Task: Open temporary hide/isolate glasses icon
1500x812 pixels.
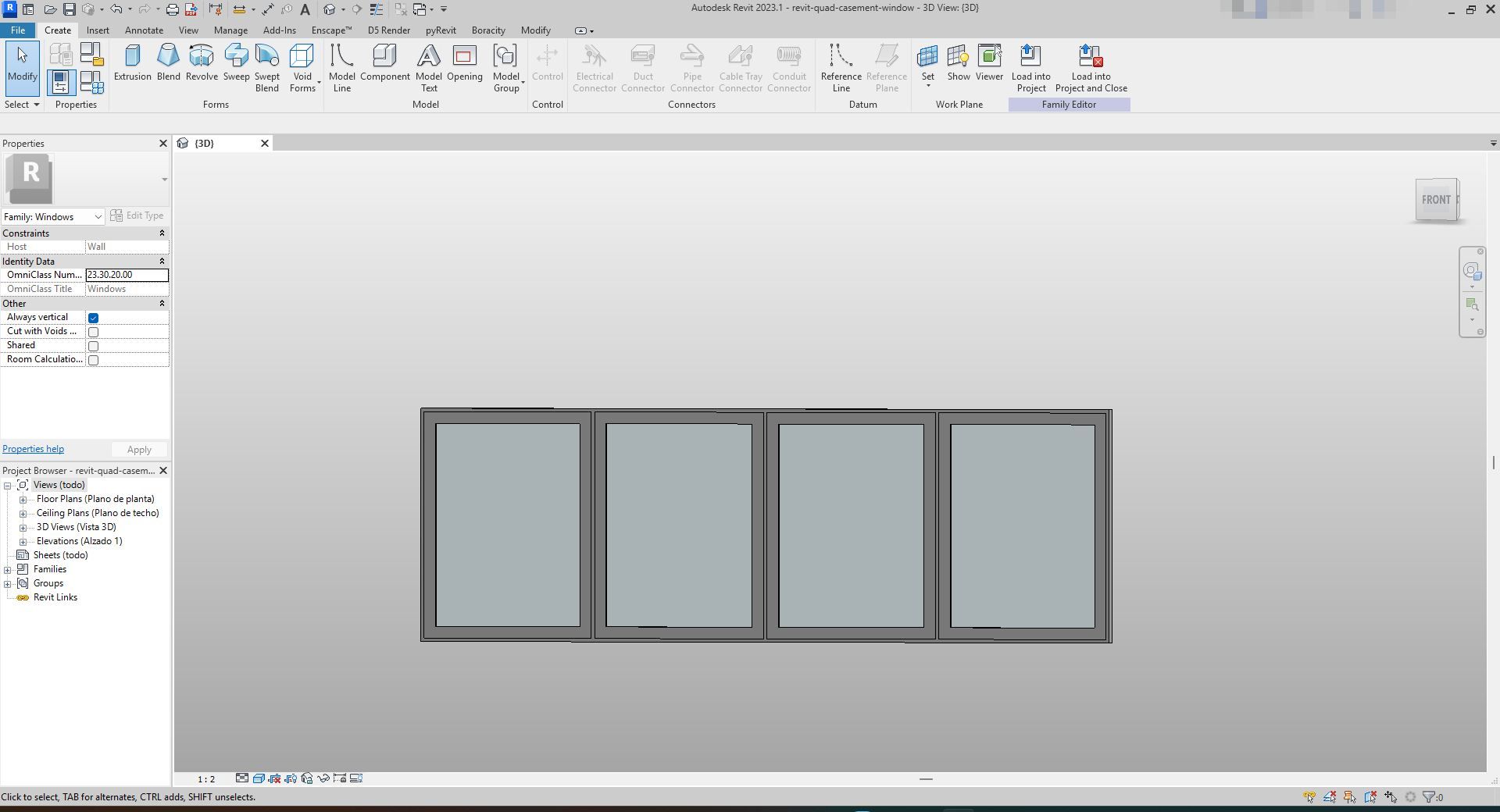Action: point(323,778)
